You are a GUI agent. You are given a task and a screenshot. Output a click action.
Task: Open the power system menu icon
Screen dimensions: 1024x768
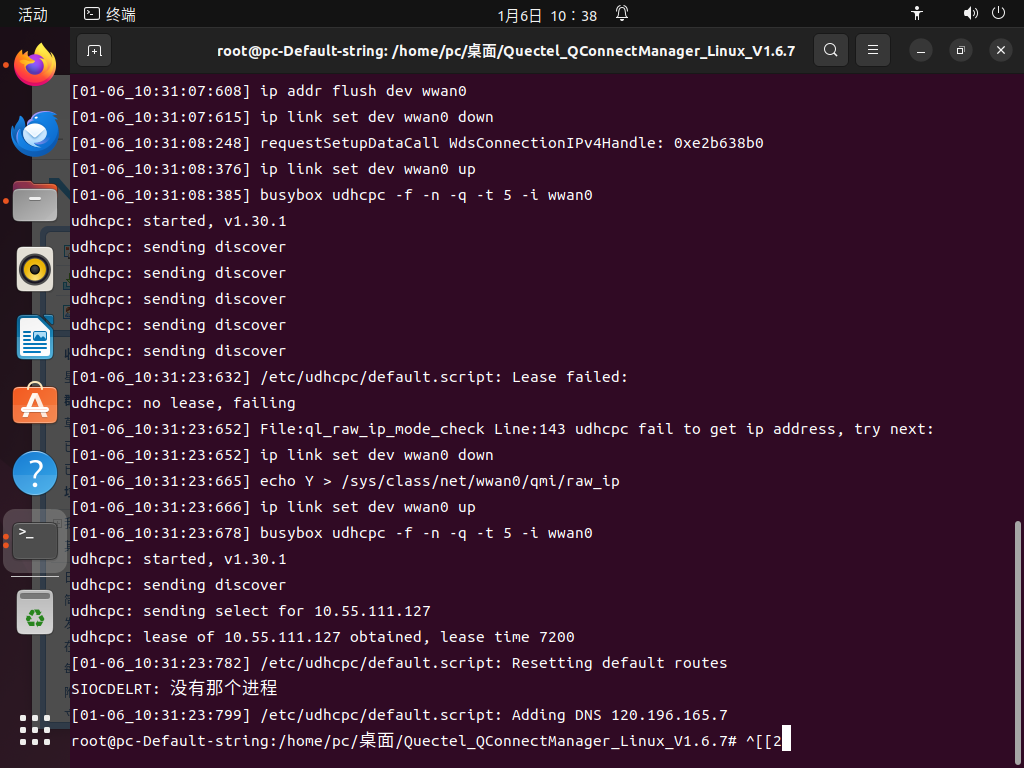999,14
